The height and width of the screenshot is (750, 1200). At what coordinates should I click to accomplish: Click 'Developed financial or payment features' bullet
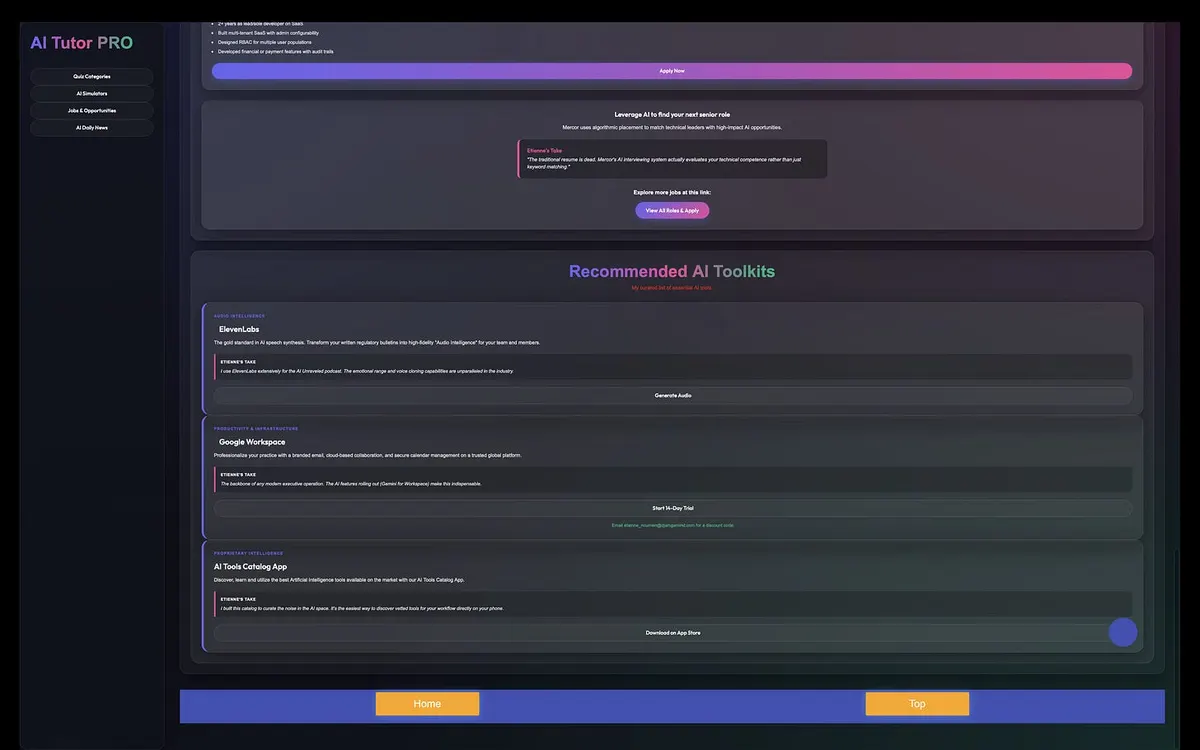point(276,51)
